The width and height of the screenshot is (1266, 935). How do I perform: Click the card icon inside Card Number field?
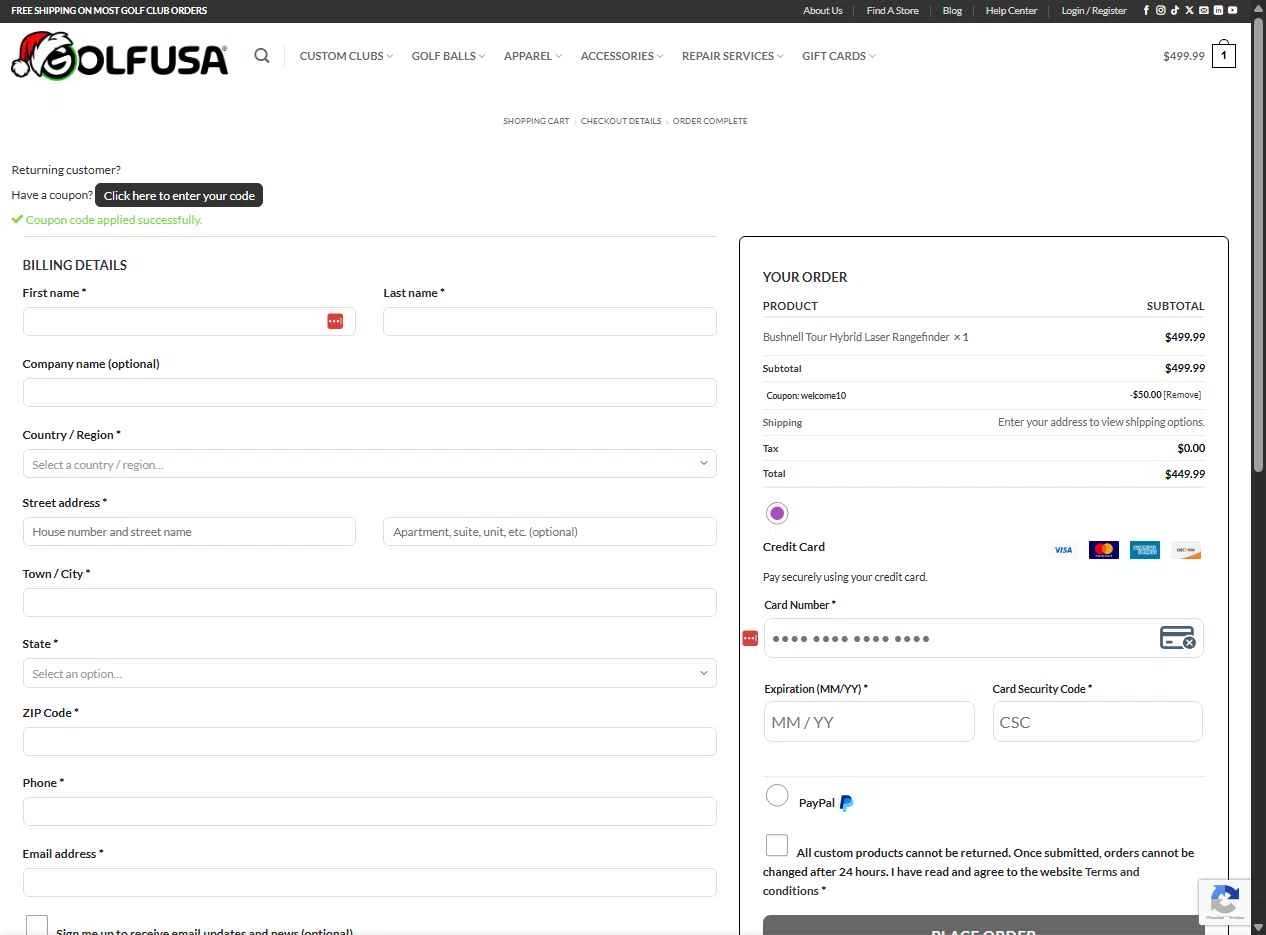pos(1177,638)
